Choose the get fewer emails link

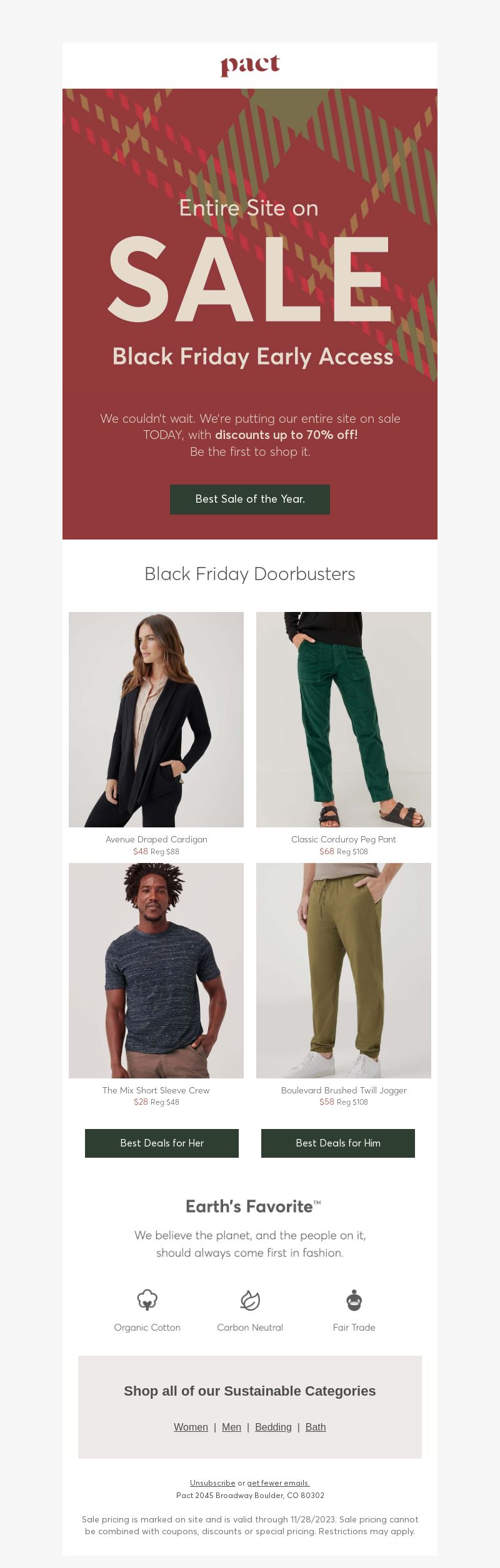pos(278,1483)
